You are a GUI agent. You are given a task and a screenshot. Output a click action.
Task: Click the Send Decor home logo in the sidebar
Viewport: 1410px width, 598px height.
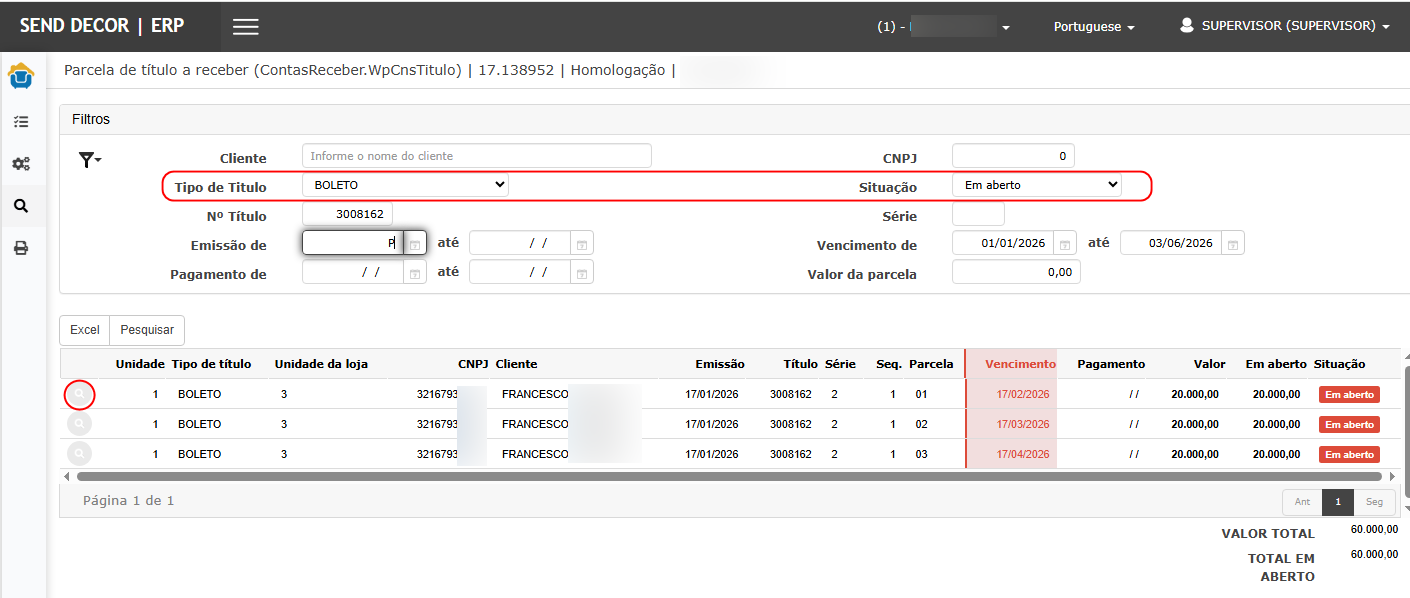(x=21, y=76)
